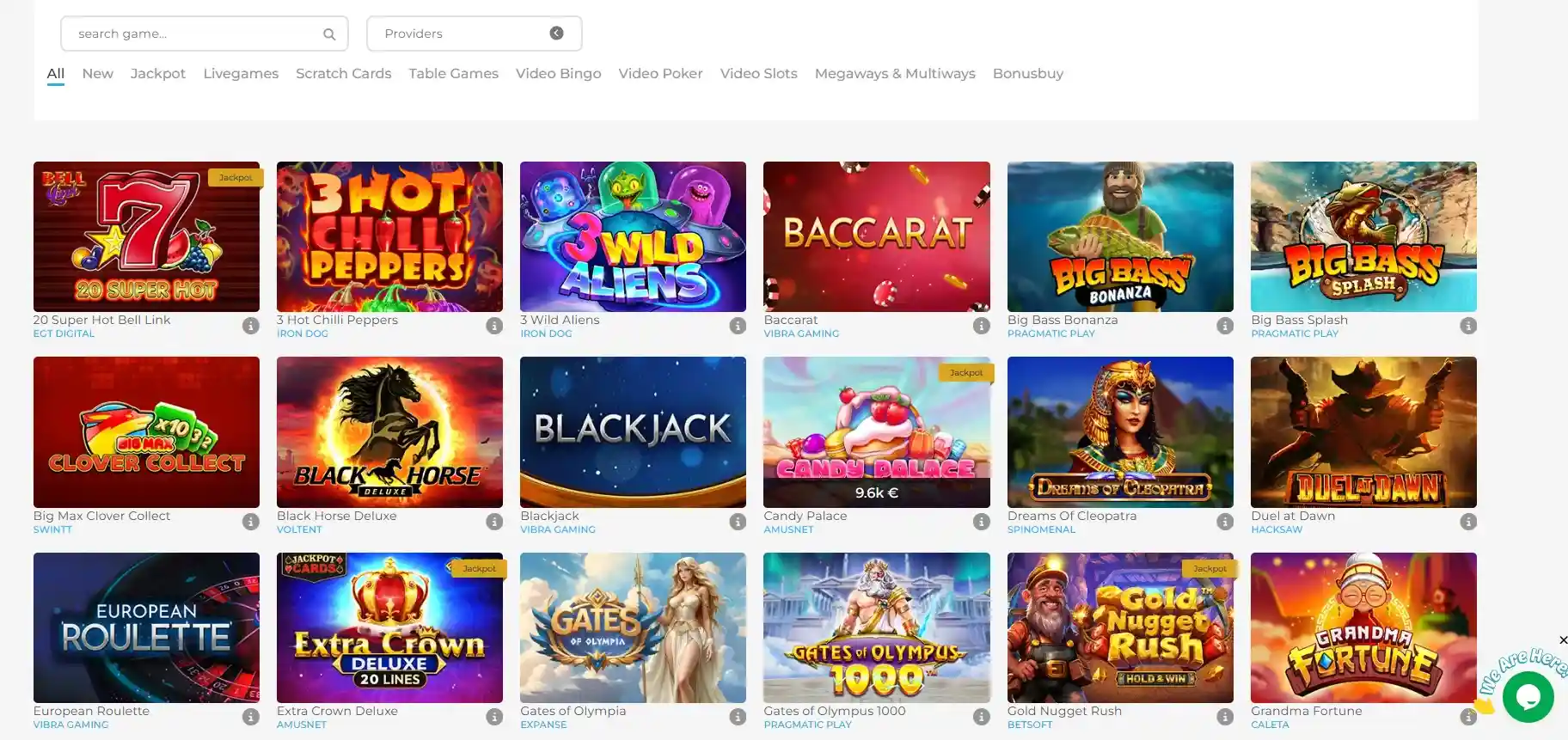Open Duel at Dawn thumbnail
The height and width of the screenshot is (740, 1568).
coord(1363,432)
